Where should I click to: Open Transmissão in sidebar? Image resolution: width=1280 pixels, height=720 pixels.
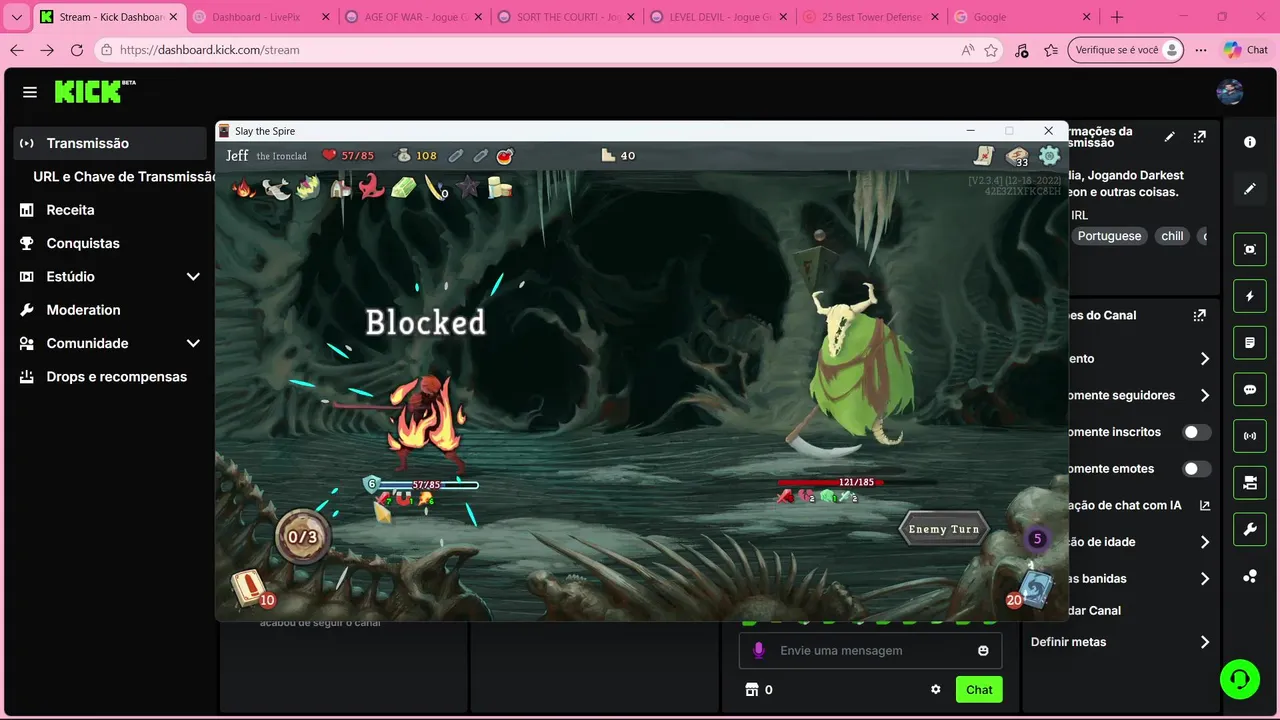click(110, 143)
